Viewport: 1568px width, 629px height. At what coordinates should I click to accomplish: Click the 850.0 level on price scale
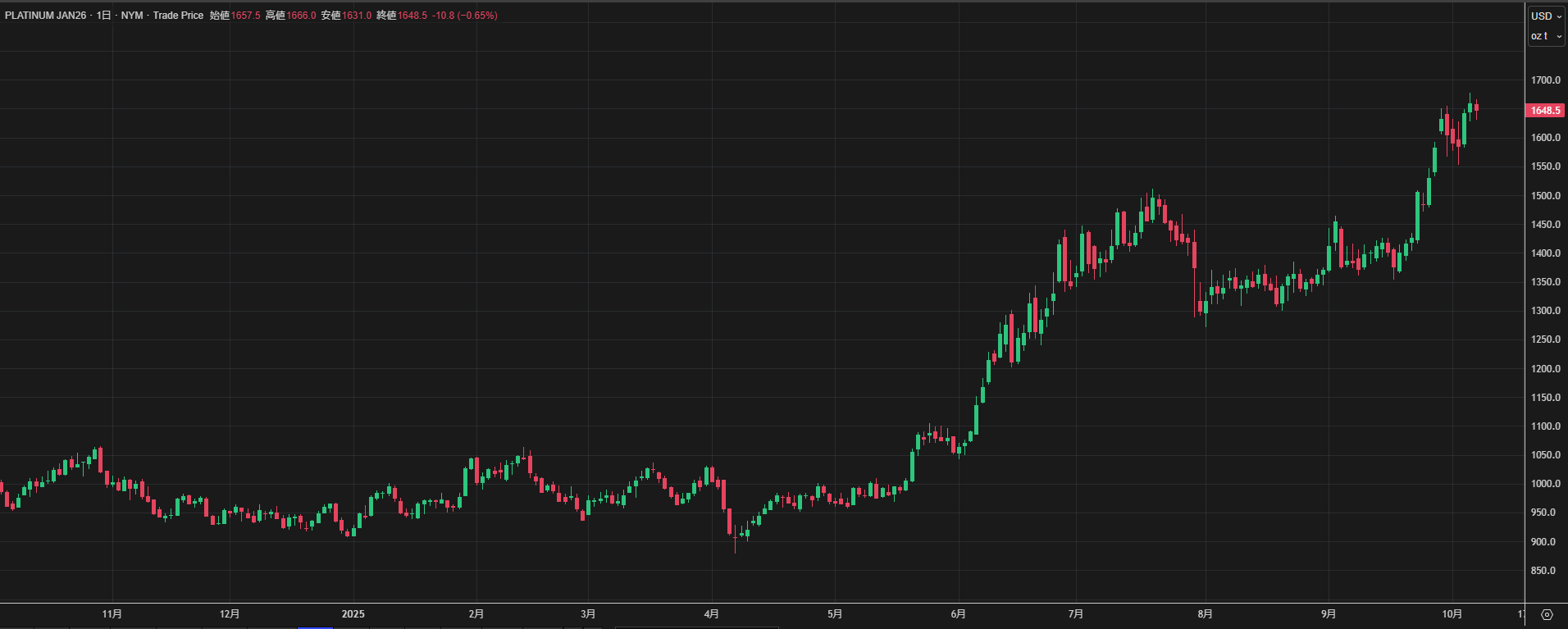pyautogui.click(x=1543, y=571)
